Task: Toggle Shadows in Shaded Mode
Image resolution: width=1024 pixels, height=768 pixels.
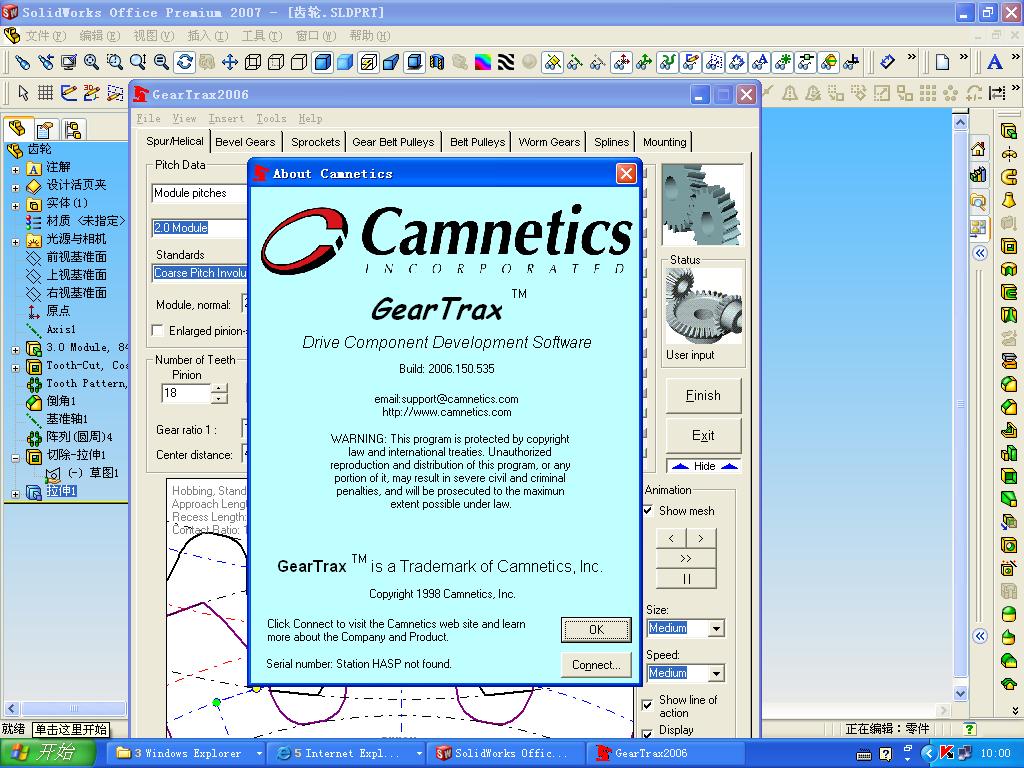Action: pos(414,62)
